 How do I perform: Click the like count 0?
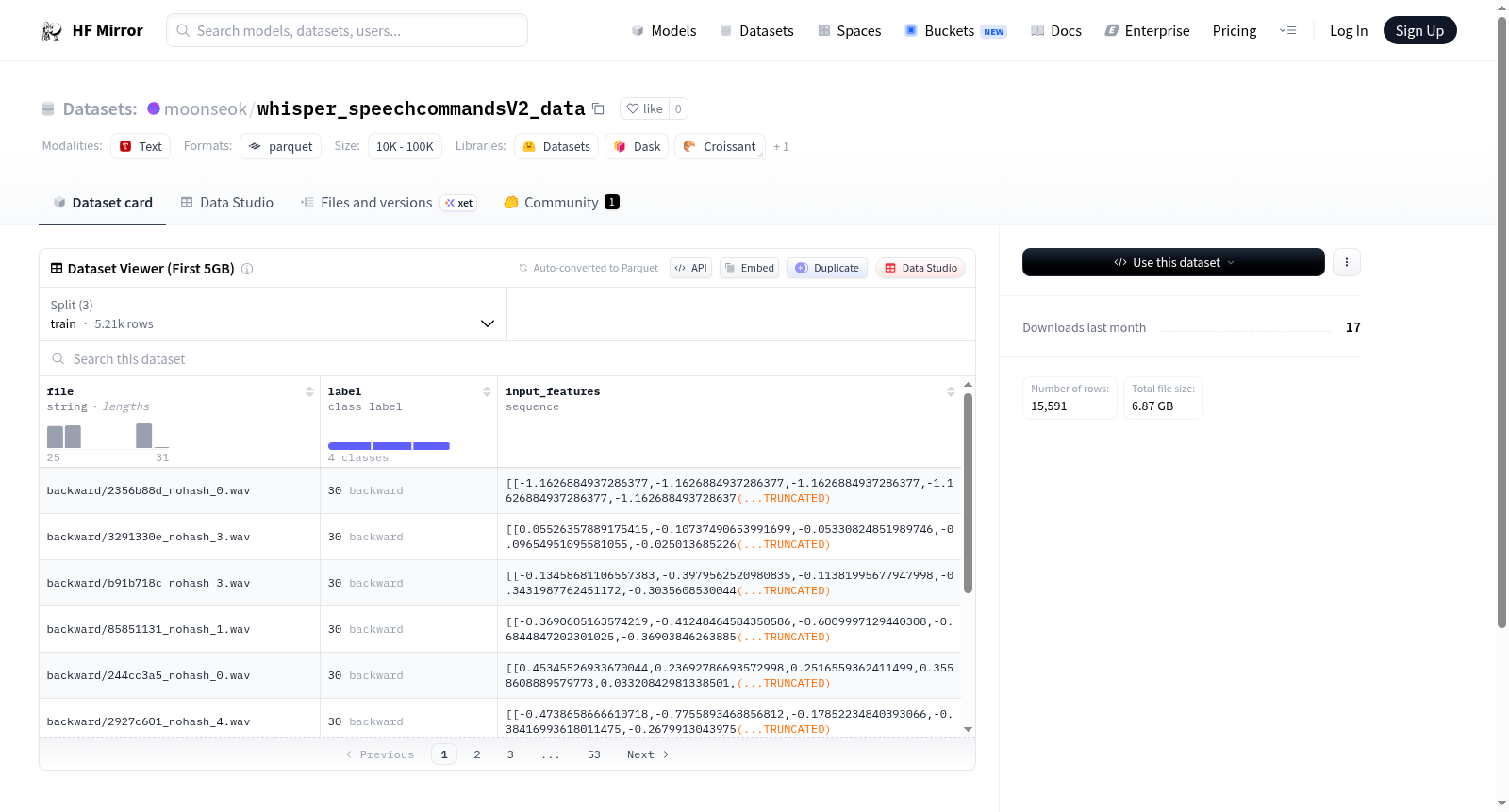click(x=678, y=108)
